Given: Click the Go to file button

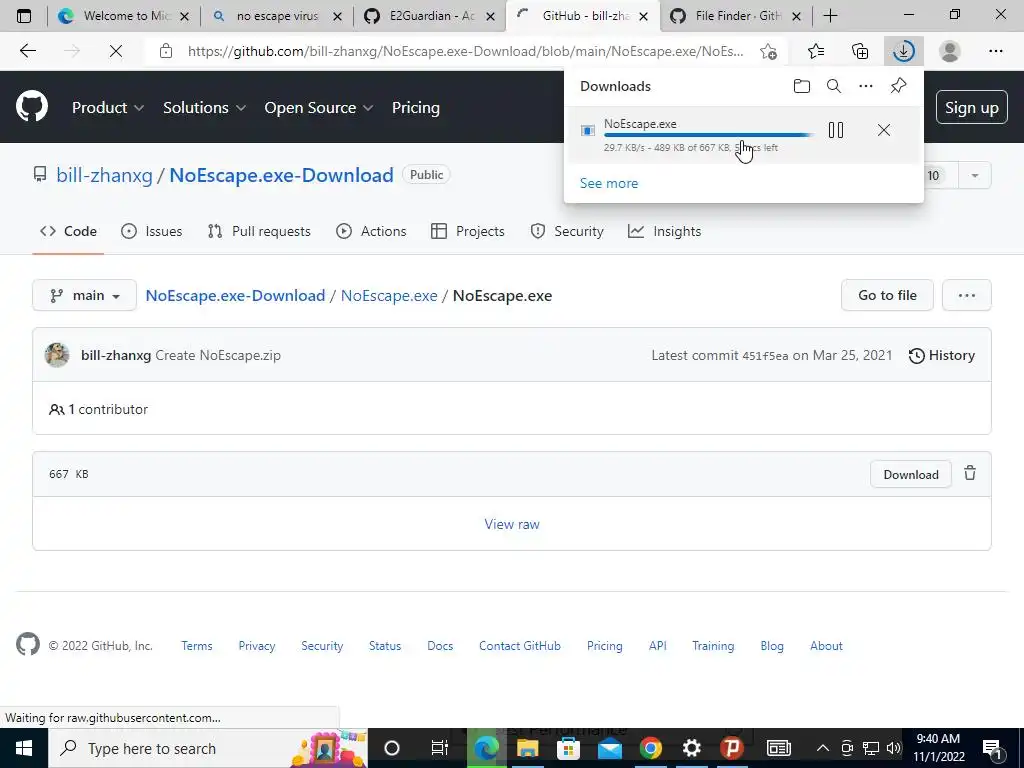Looking at the screenshot, I should click(x=887, y=295).
